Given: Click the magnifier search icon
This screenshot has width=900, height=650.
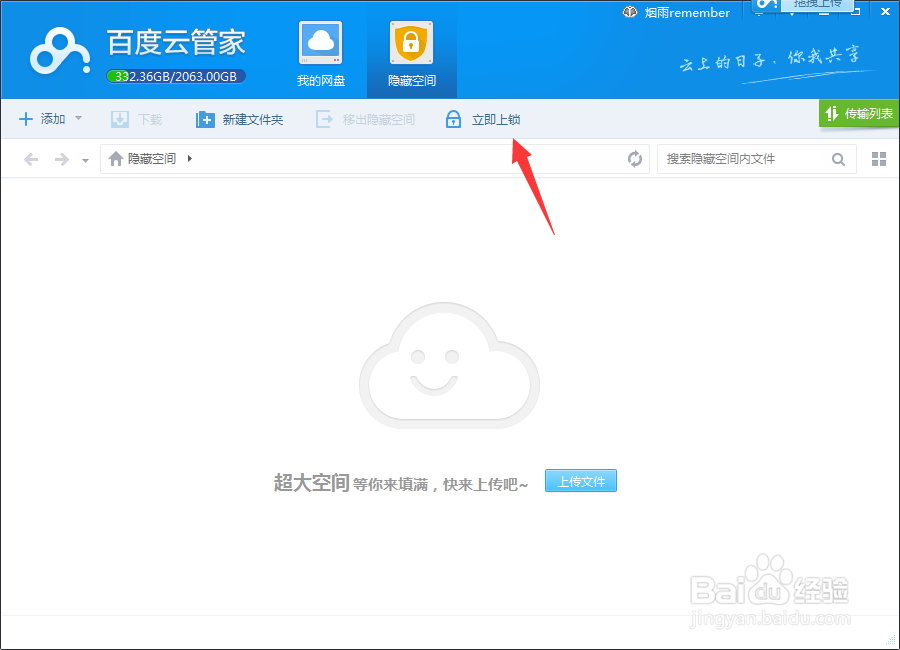Looking at the screenshot, I should pyautogui.click(x=839, y=160).
